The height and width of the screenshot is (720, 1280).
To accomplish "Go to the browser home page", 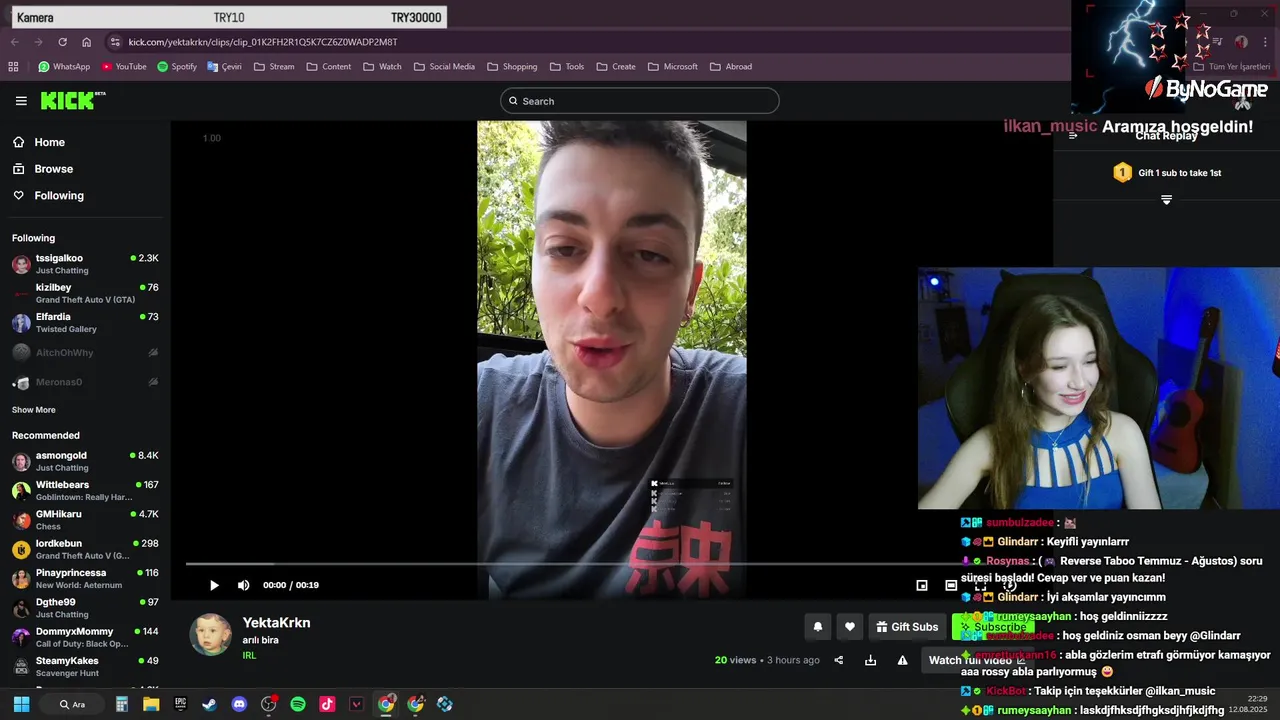I will 86,42.
